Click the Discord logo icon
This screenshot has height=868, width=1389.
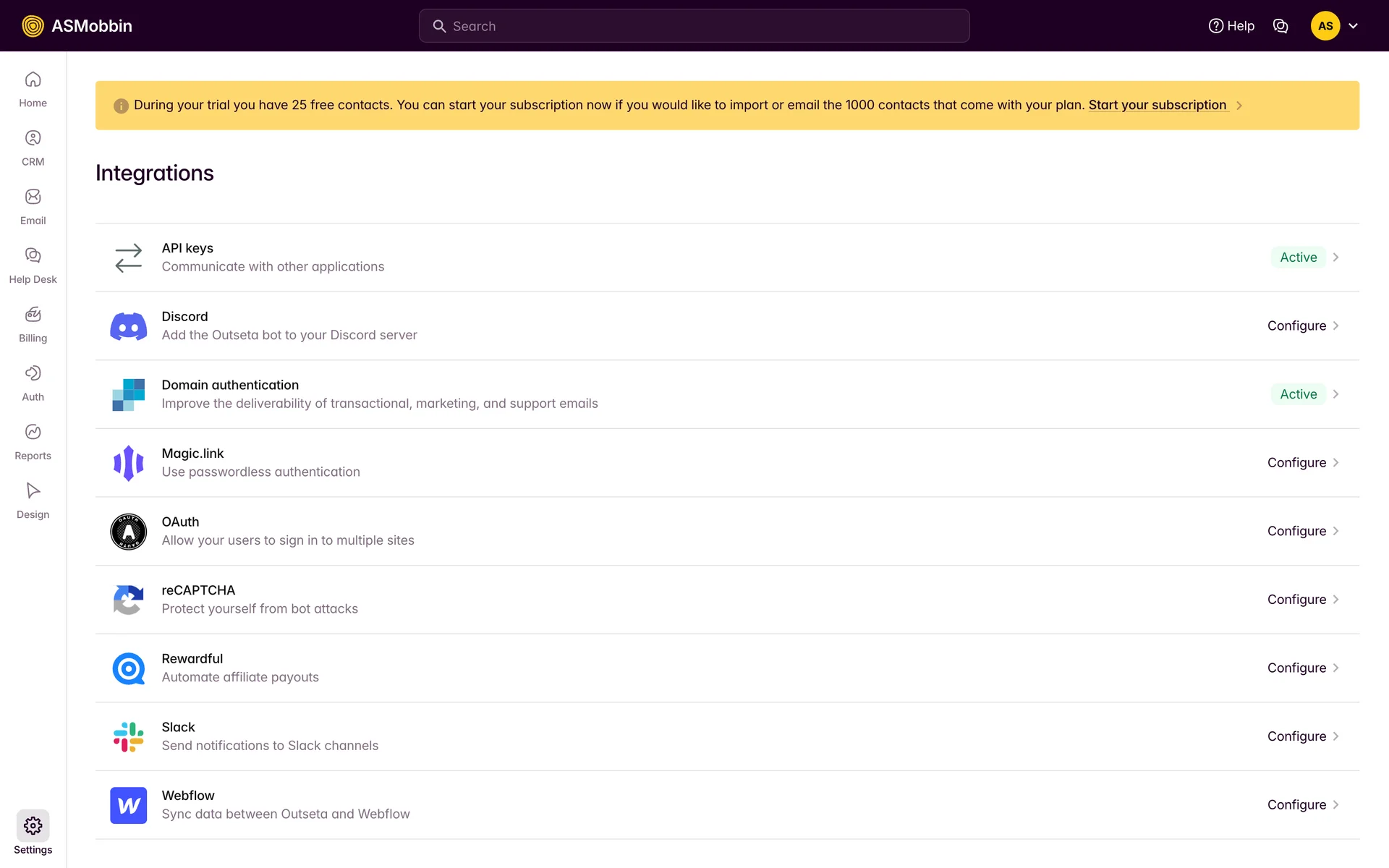[128, 326]
